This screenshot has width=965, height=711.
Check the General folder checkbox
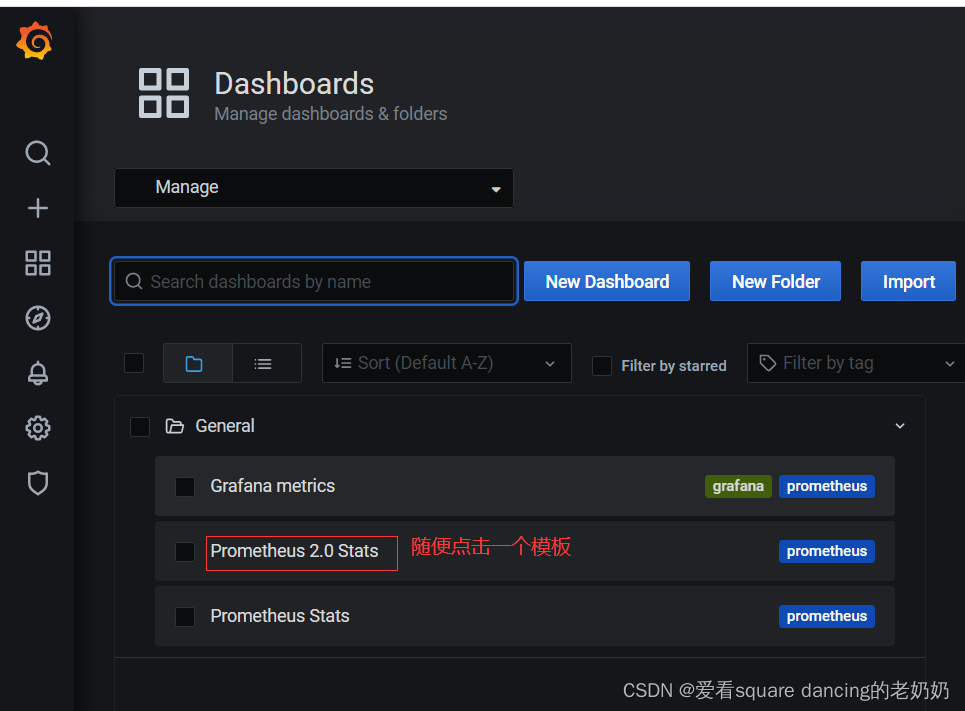(x=140, y=427)
